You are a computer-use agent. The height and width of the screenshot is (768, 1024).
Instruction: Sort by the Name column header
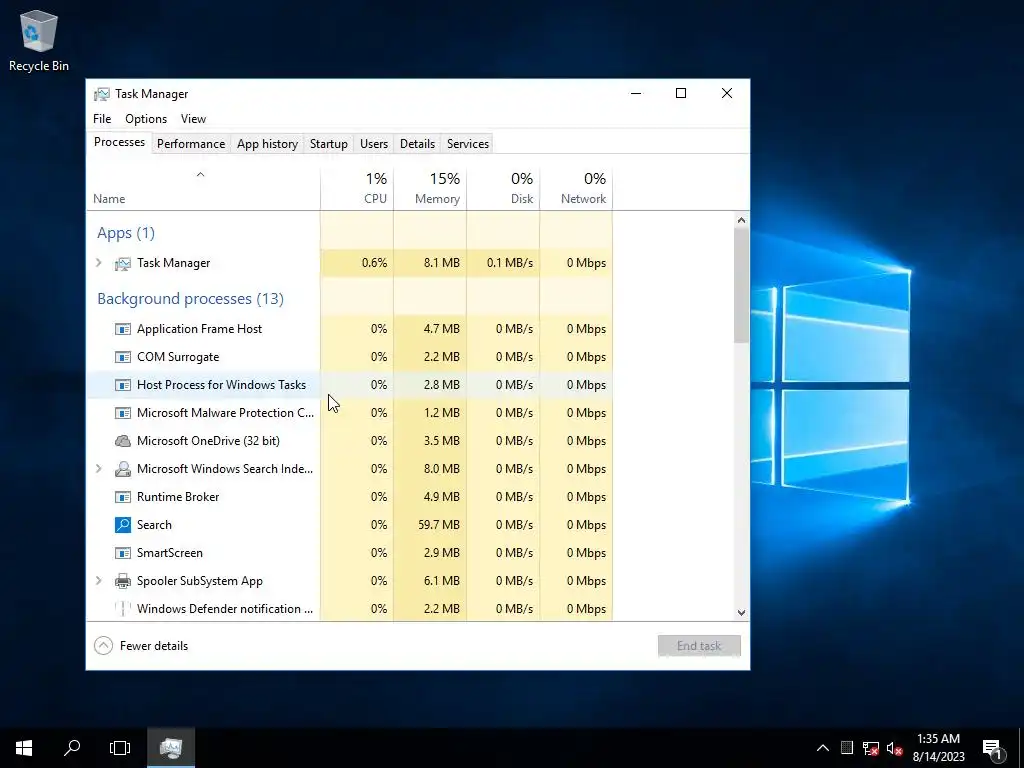coord(203,189)
